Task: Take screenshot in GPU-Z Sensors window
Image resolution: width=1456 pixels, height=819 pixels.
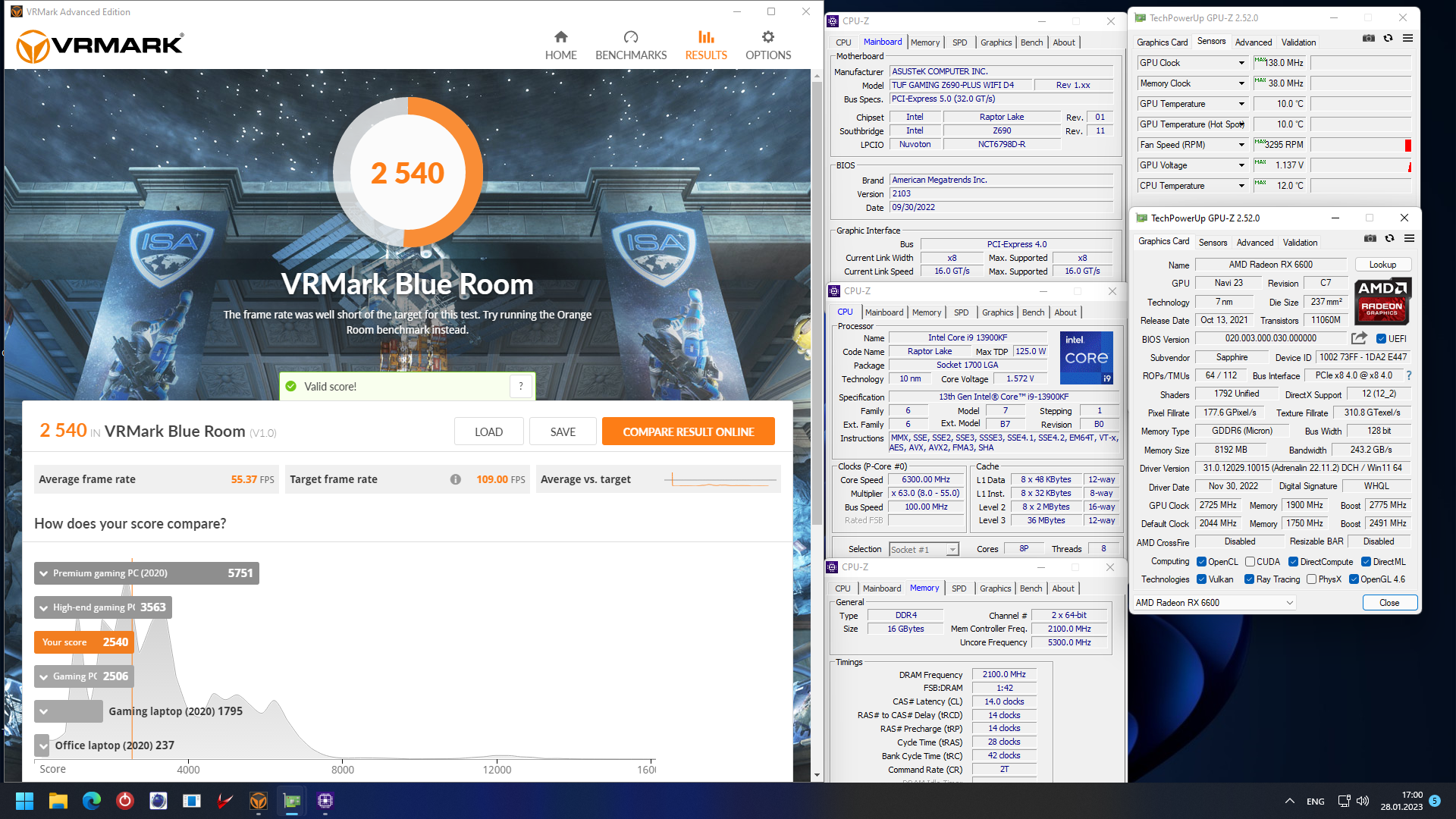Action: (x=1369, y=38)
